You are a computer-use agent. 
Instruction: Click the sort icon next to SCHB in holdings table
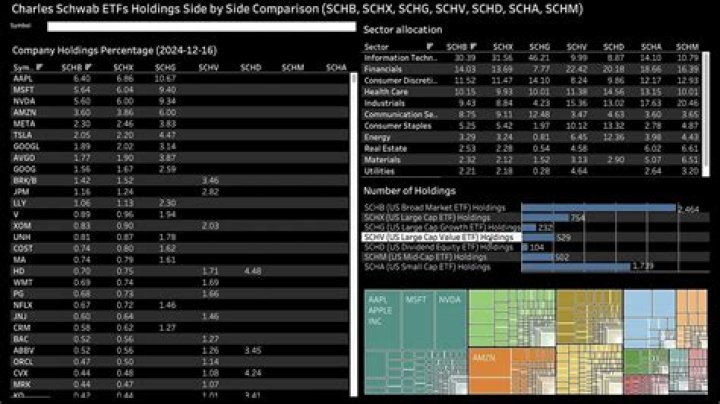(x=88, y=67)
